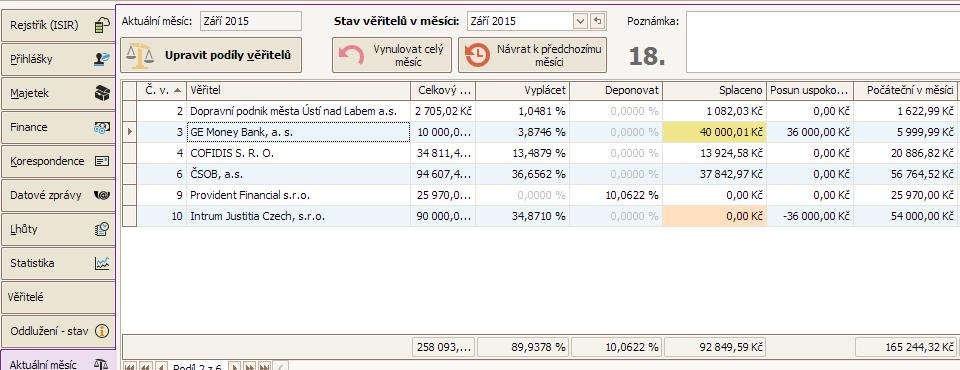
Task: Click into the Poznámka text field
Action: click(x=823, y=42)
